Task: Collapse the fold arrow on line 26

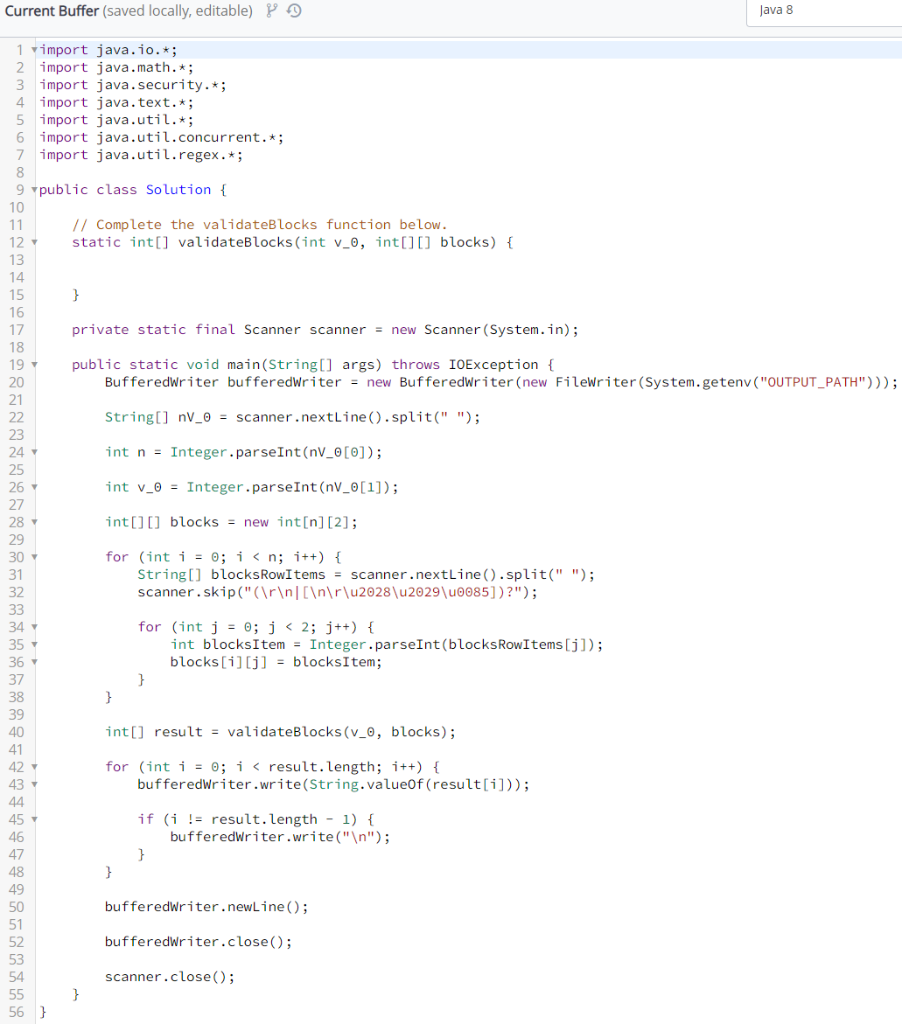Action: point(33,487)
